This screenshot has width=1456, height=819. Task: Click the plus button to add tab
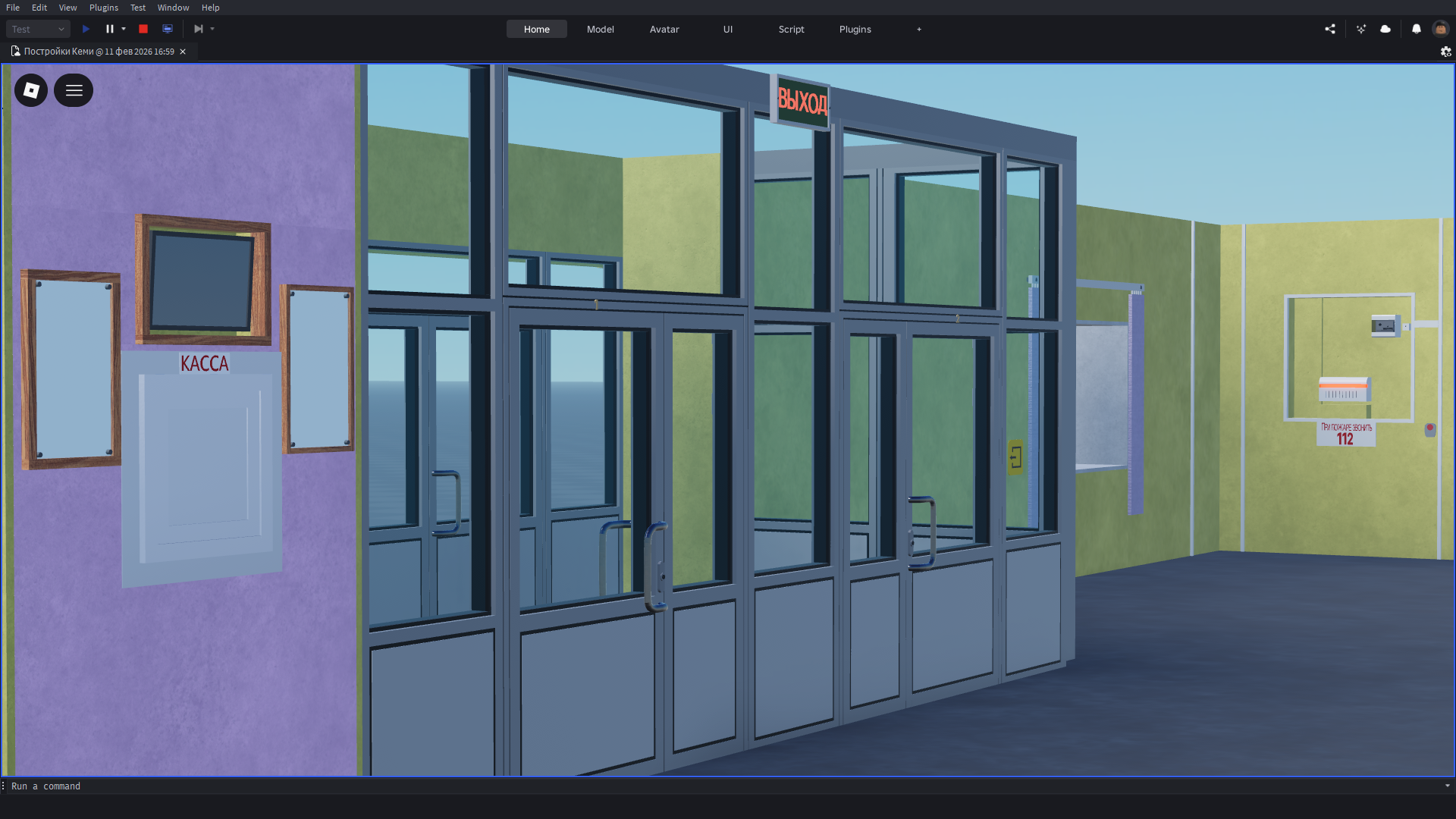[x=919, y=29]
